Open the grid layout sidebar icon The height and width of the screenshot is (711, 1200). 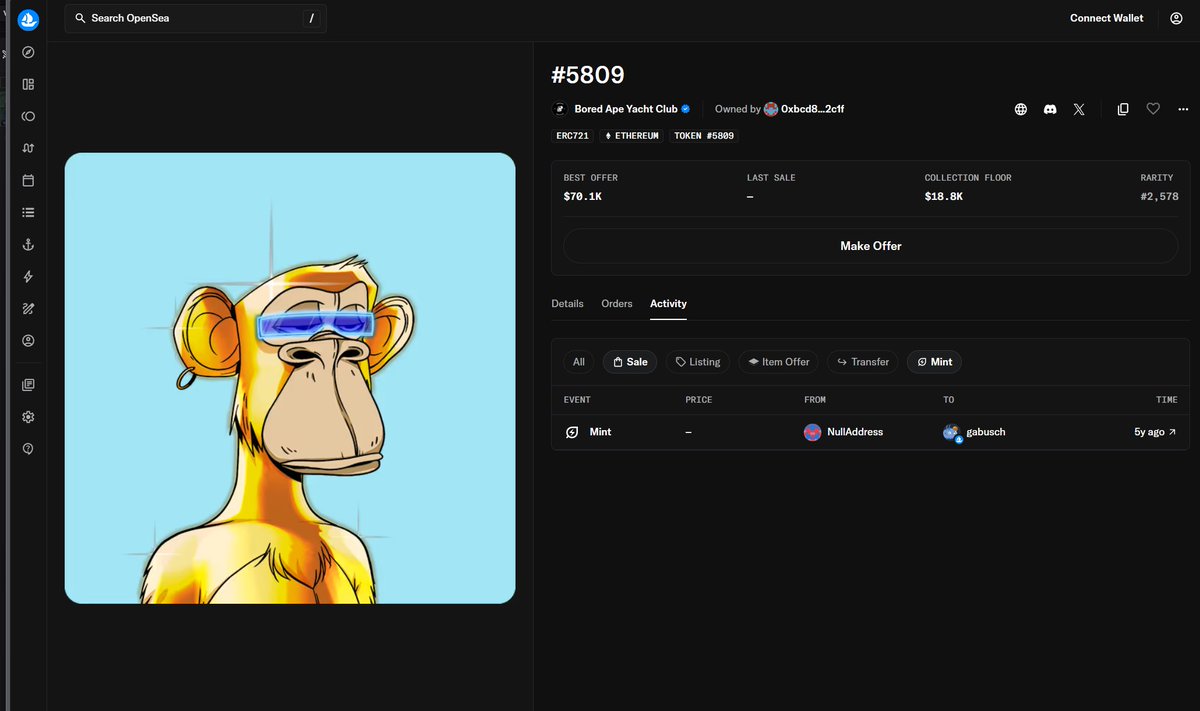click(28, 84)
